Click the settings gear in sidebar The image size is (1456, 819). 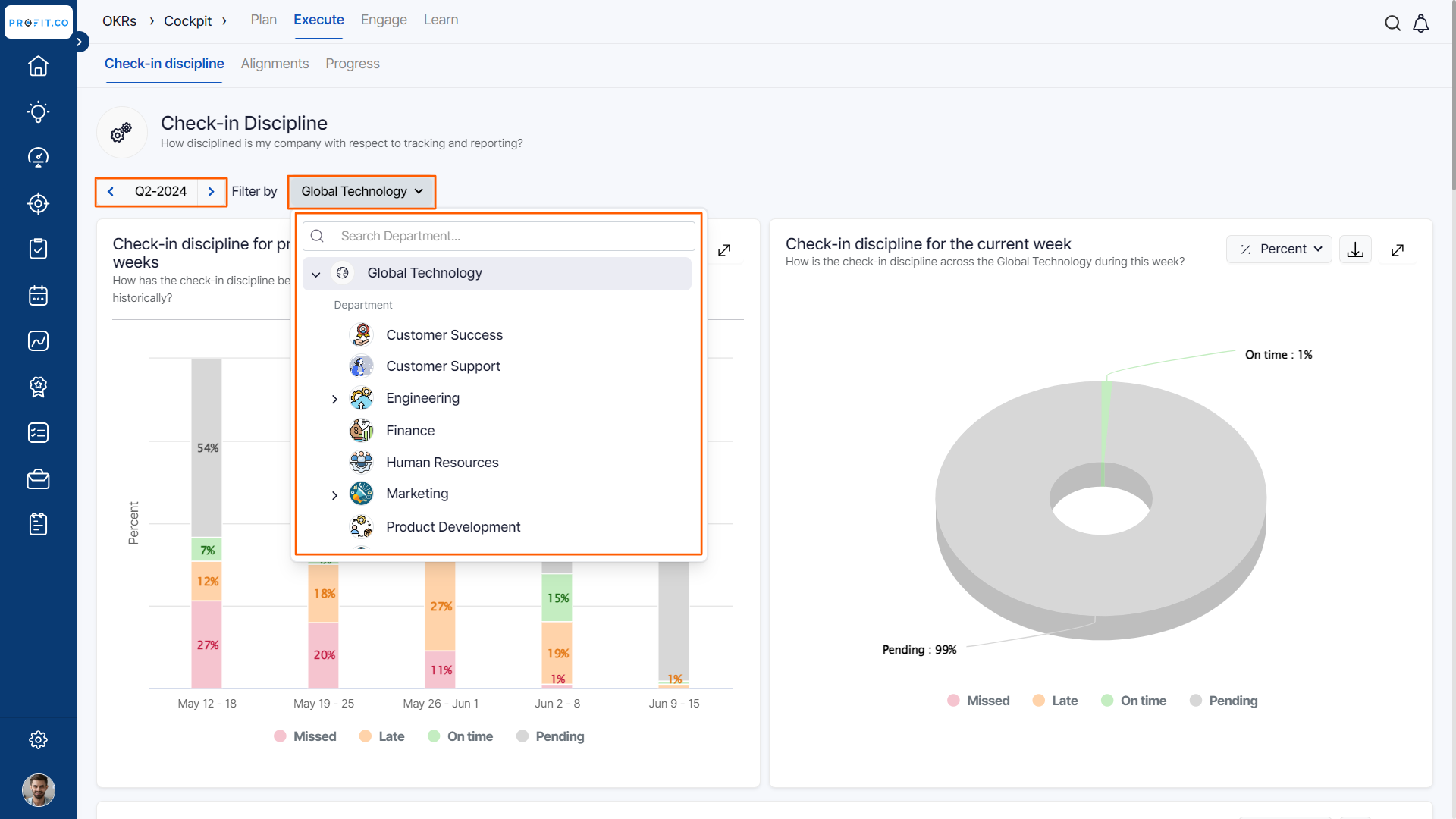tap(38, 739)
